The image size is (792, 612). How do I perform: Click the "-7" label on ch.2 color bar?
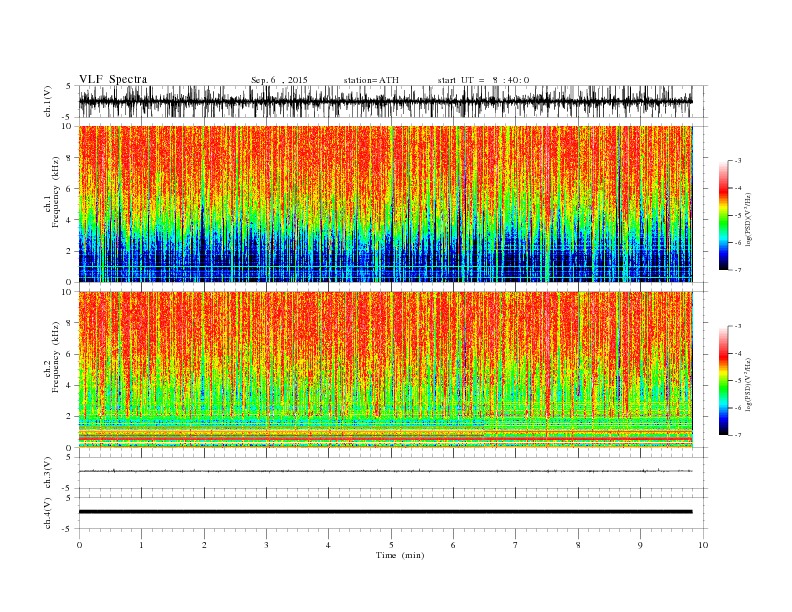[x=738, y=435]
